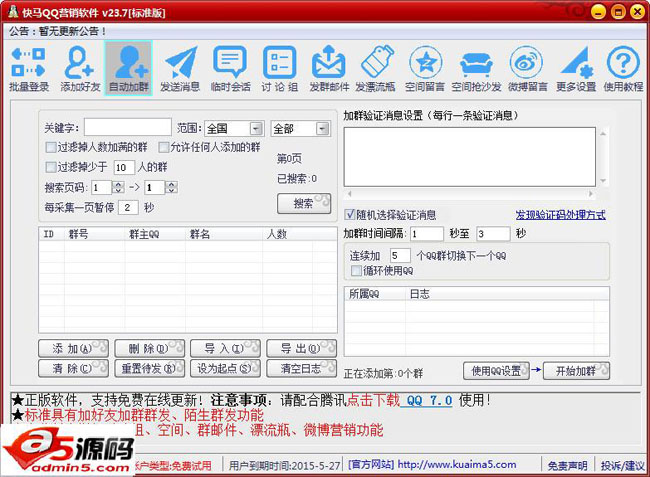Open the http://www.kuaima5.com website link
Image resolution: width=650 pixels, height=477 pixels.
[457, 465]
